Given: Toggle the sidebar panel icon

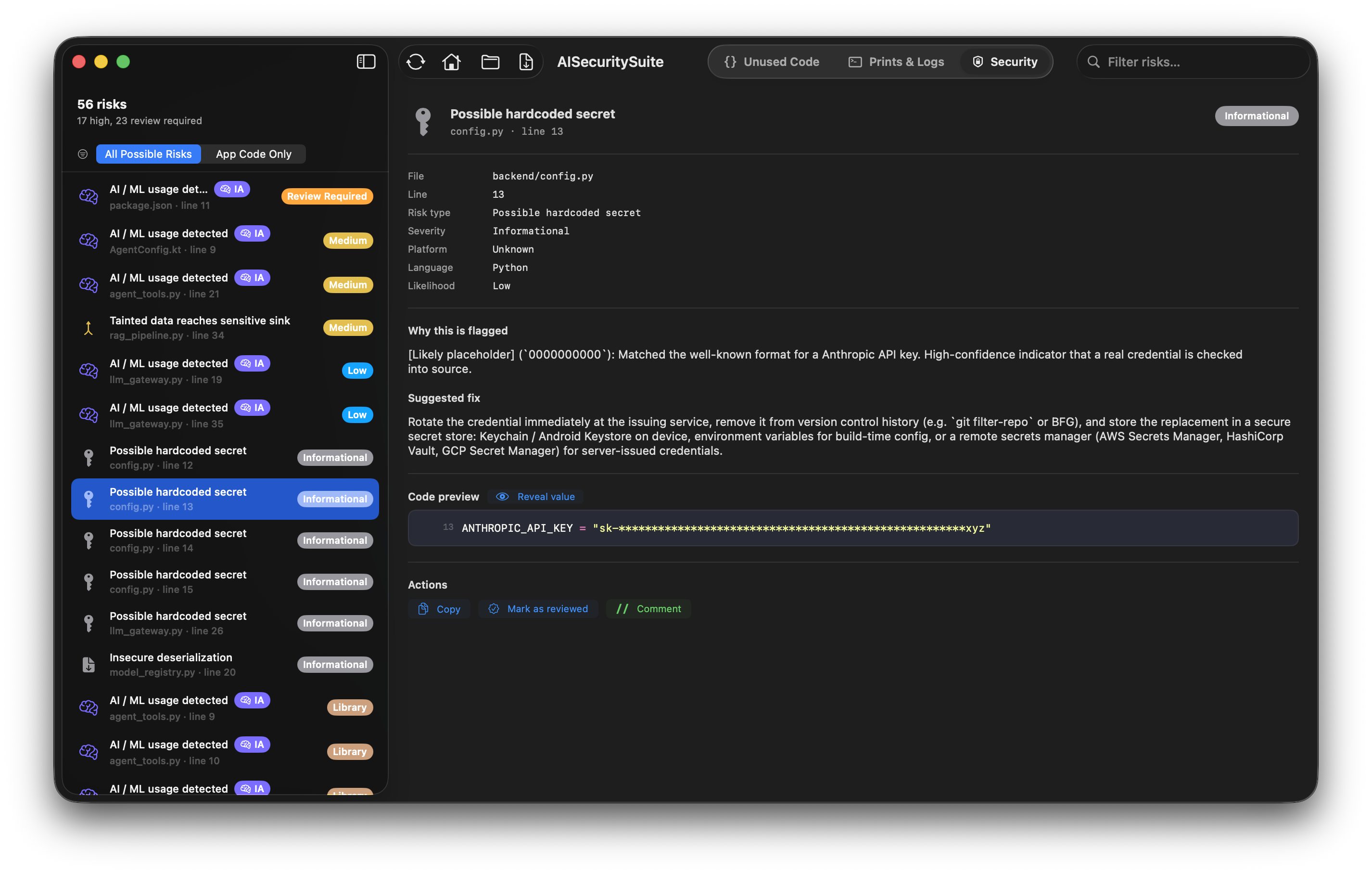Looking at the screenshot, I should 366,62.
